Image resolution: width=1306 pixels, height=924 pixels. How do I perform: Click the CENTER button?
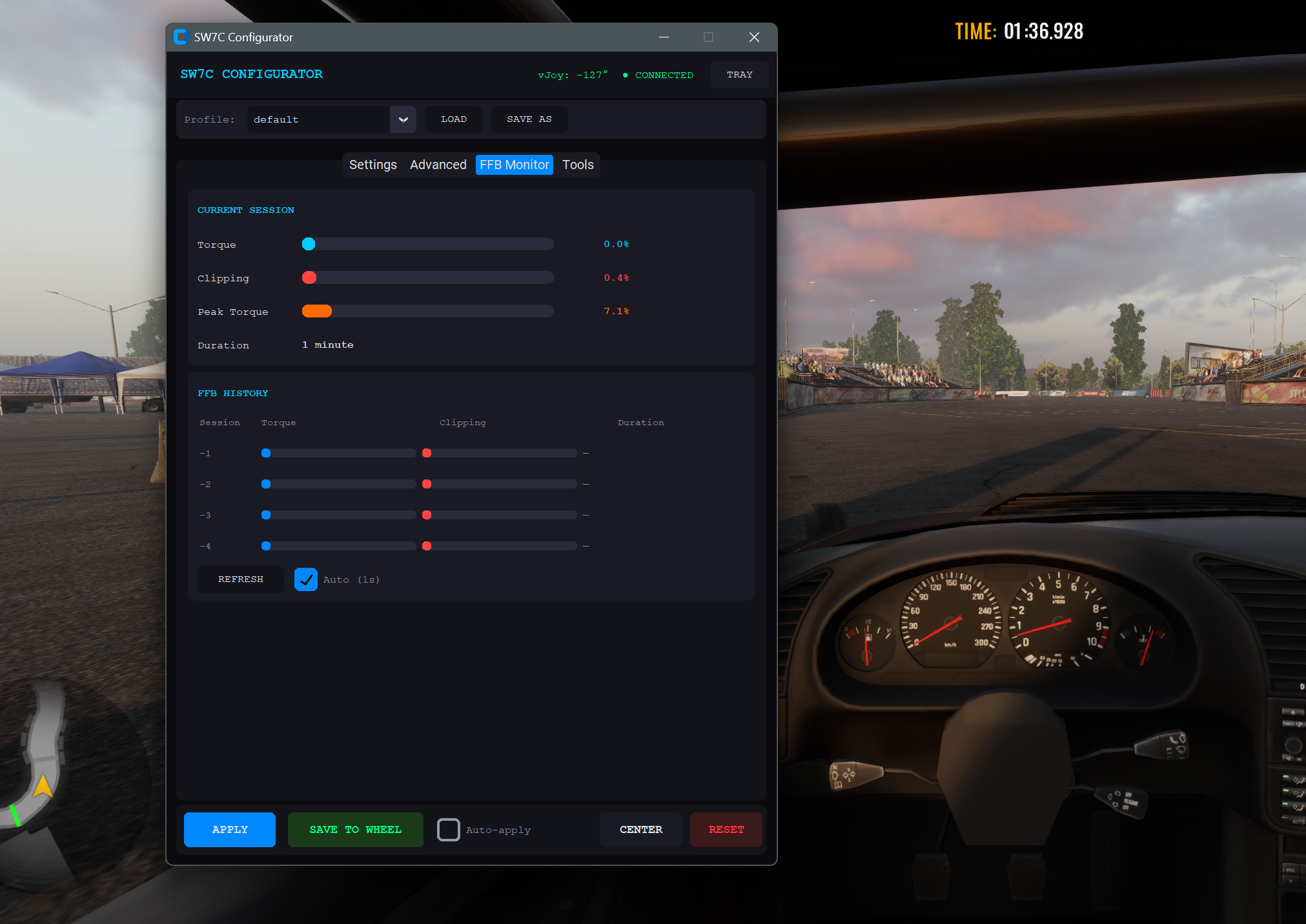tap(640, 830)
